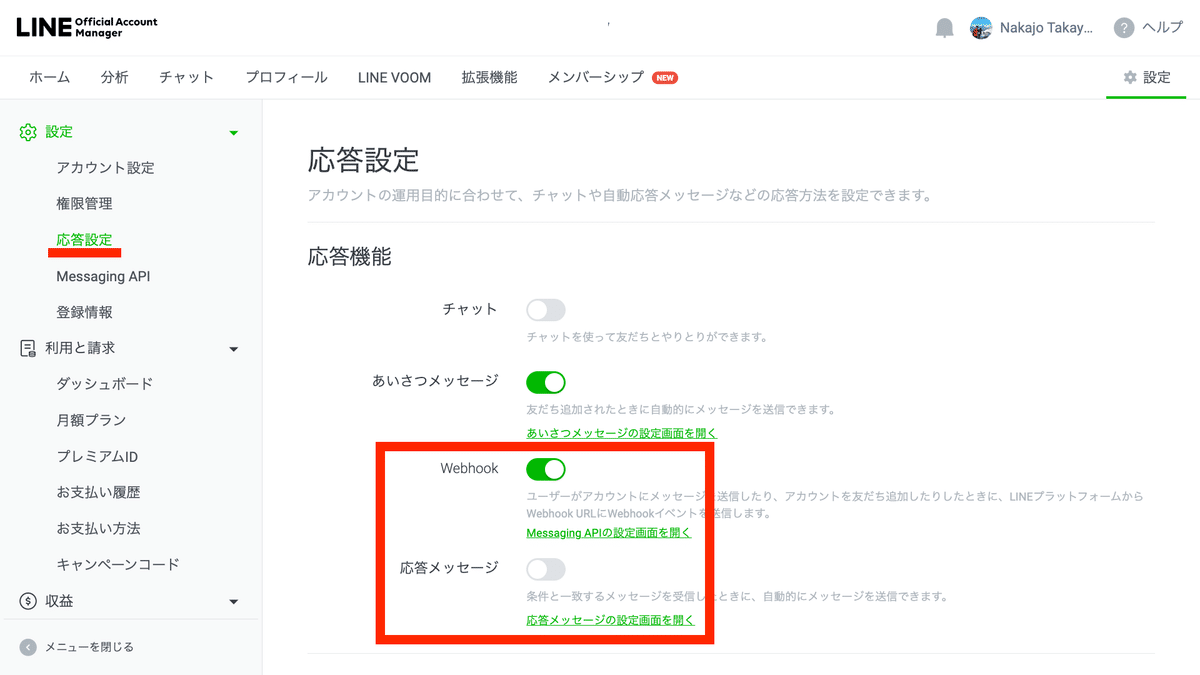Open the 拡張機能 tab
This screenshot has width=1200, height=675.
coord(490,77)
